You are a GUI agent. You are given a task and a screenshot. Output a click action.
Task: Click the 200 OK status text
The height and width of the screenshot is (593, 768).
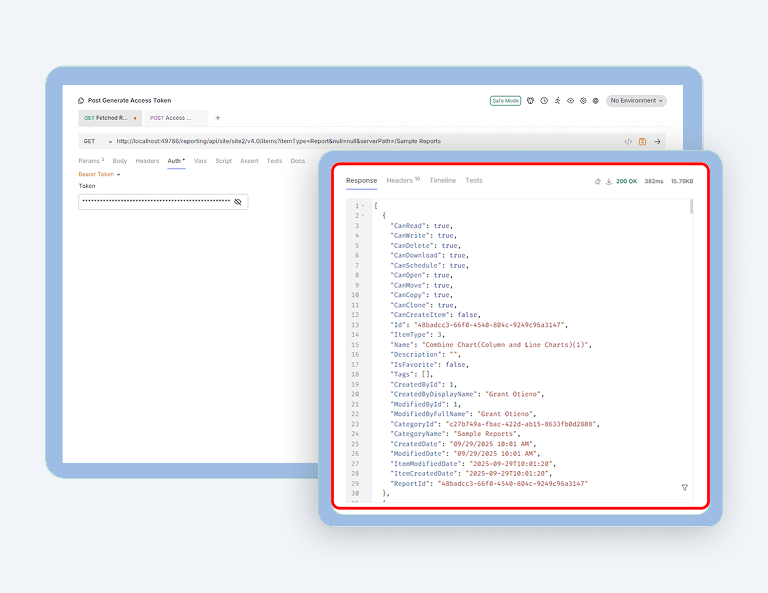[626, 181]
